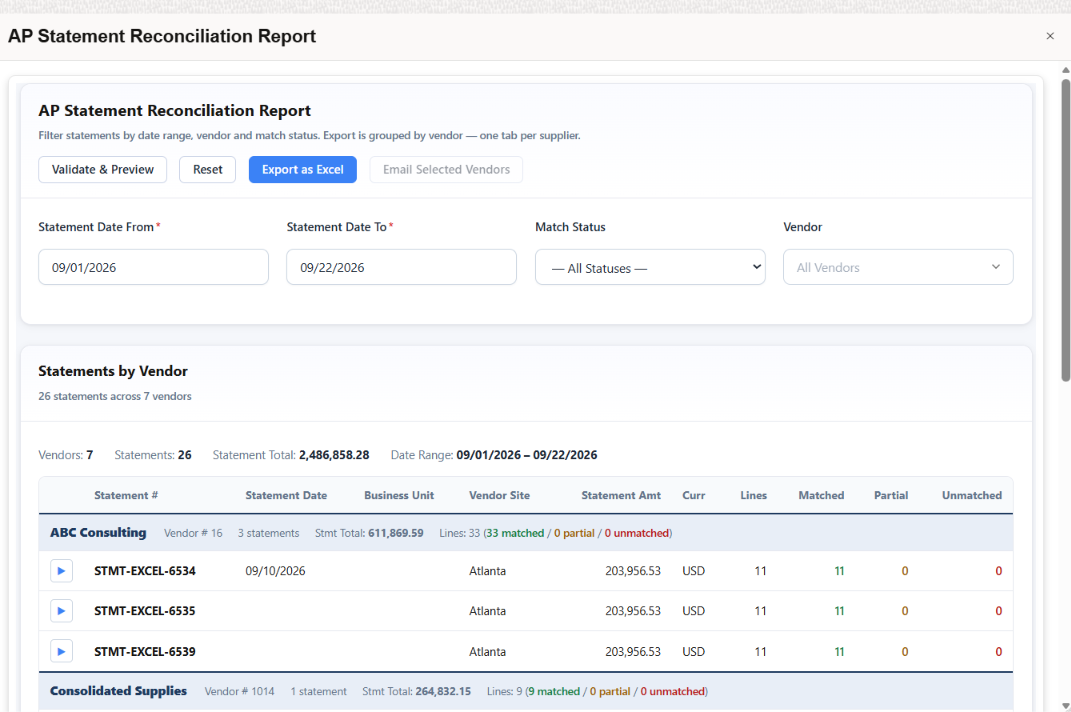Click the Atlanta site in STMT-EXCEL-6534 row
This screenshot has height=712, width=1071.
click(488, 571)
